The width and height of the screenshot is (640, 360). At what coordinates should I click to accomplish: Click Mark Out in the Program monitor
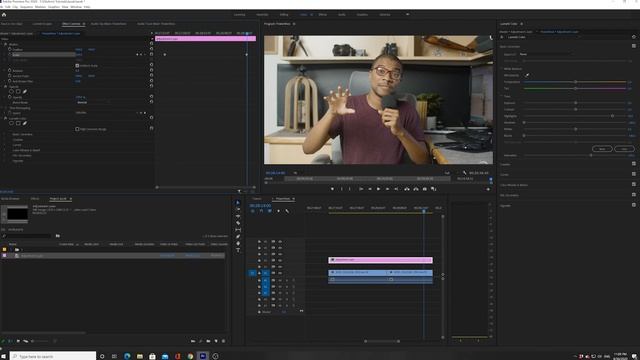349,189
